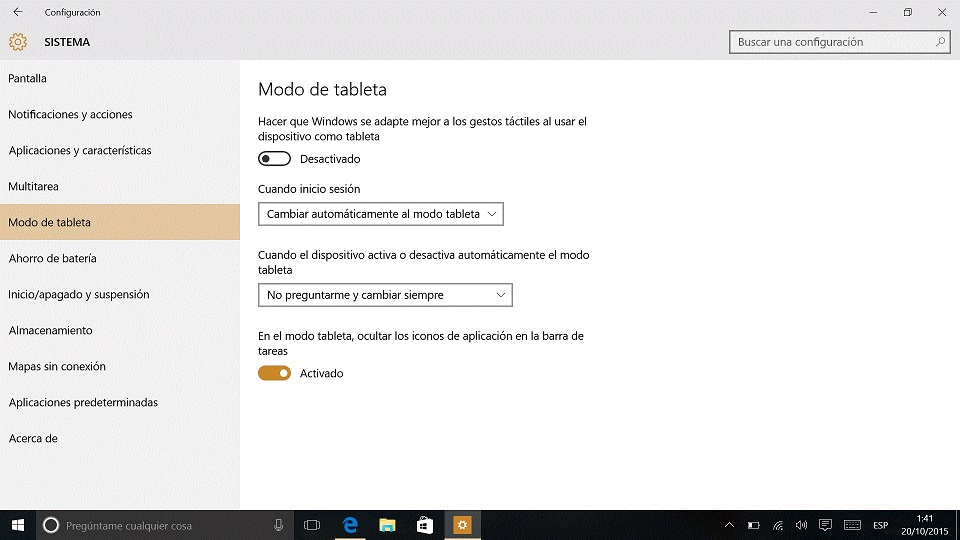Open the Action Center notifications icon
Screen dimensions: 960x540
coord(825,525)
